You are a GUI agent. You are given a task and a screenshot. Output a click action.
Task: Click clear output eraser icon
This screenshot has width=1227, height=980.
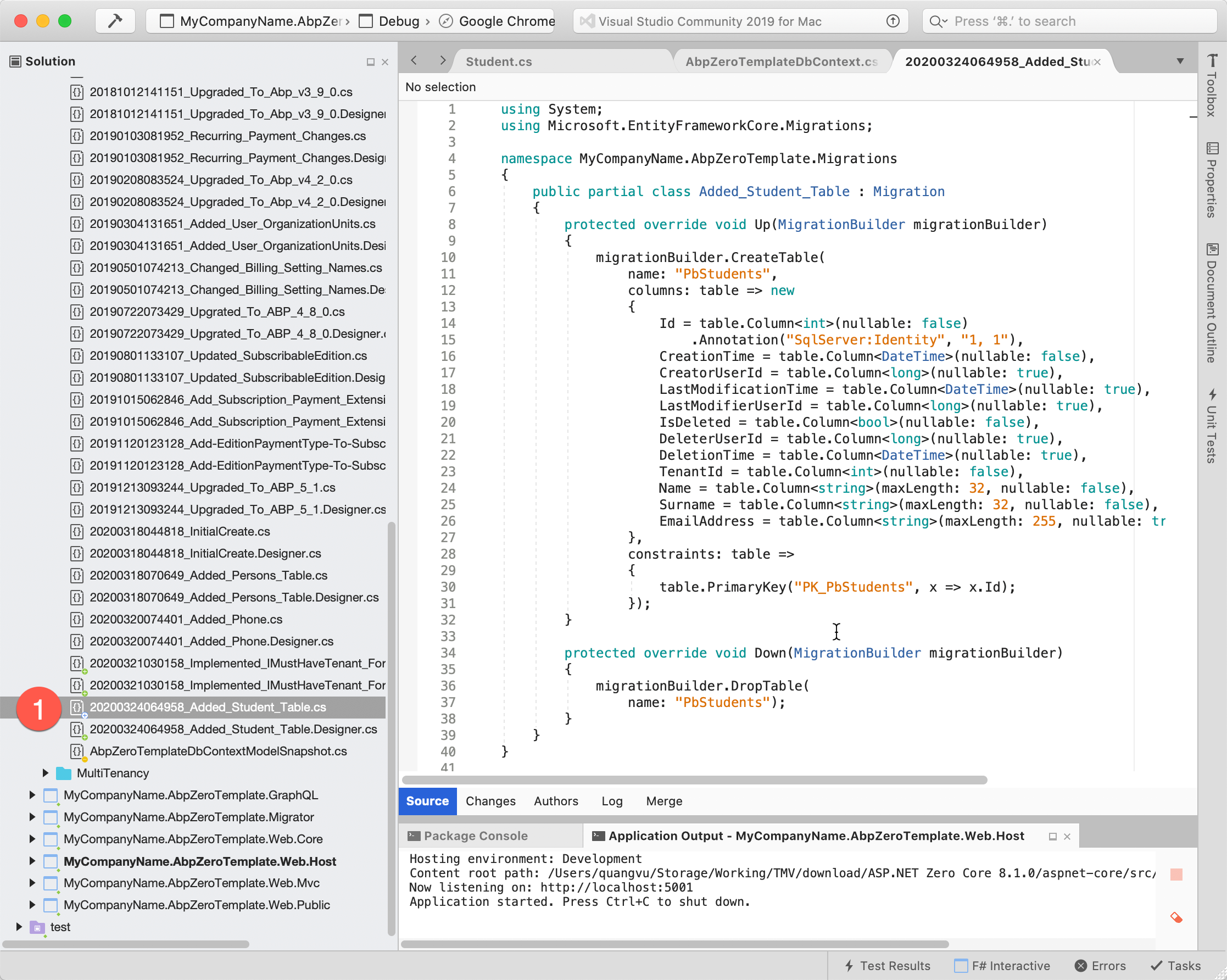[x=1176, y=917]
